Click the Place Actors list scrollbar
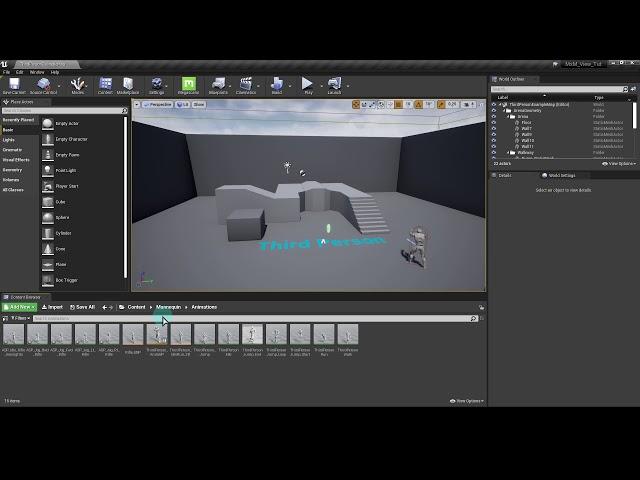Image resolution: width=640 pixels, height=480 pixels. pyautogui.click(x=125, y=198)
